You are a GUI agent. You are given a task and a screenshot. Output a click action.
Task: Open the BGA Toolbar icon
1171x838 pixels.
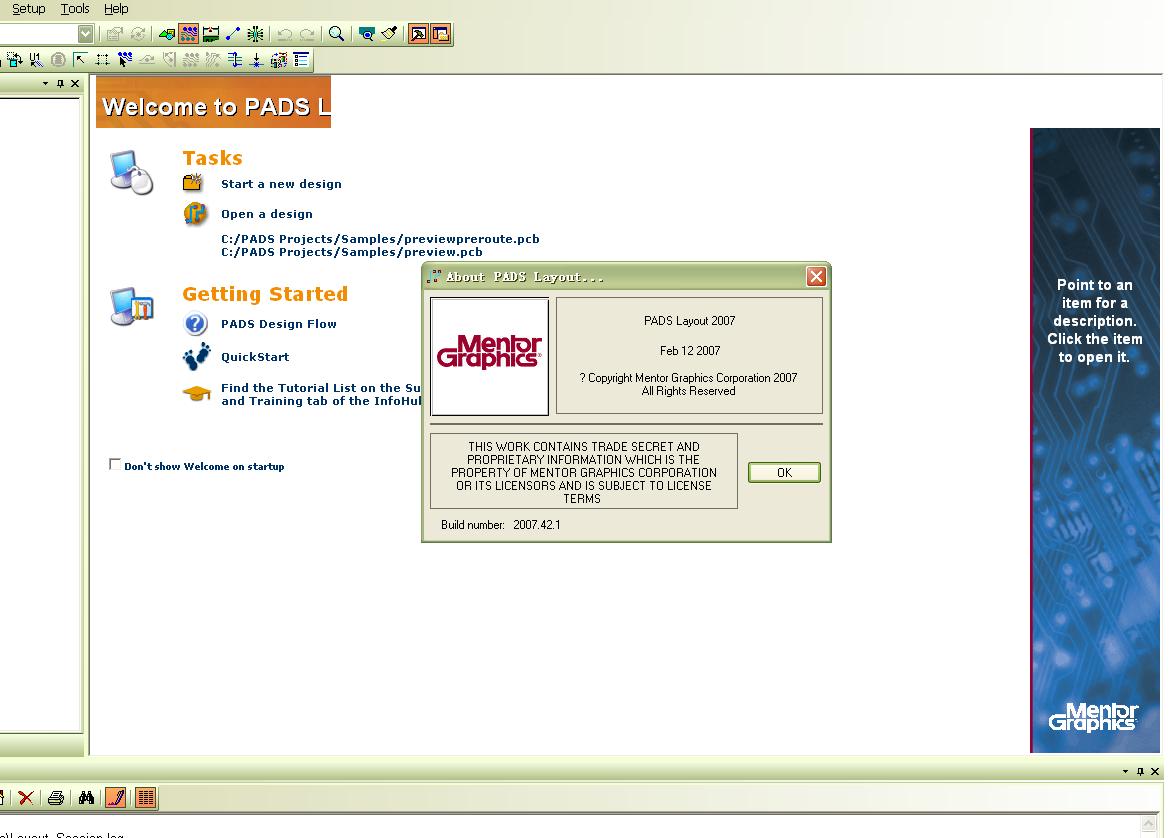coord(255,34)
